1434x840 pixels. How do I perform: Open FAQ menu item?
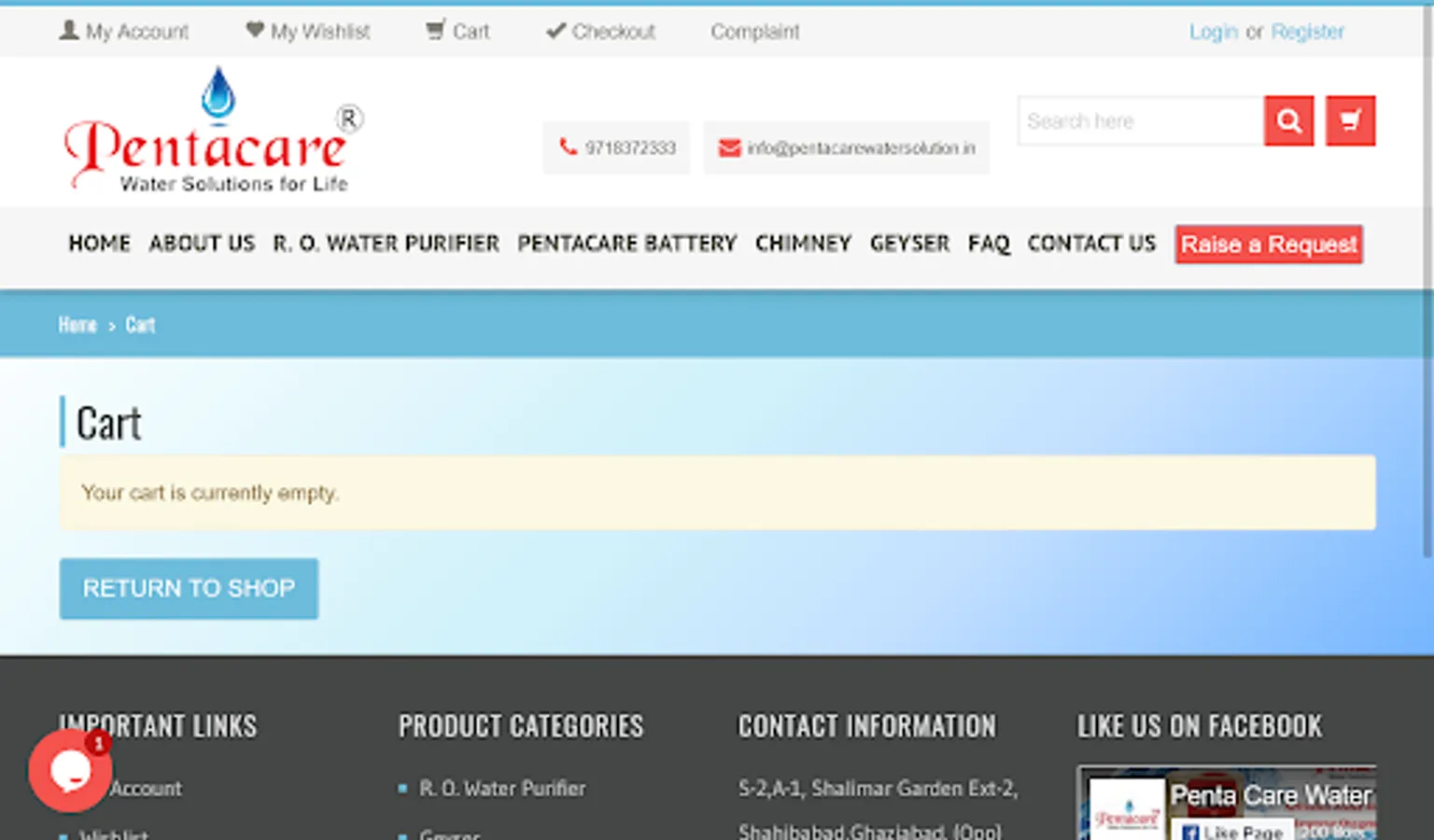989,244
